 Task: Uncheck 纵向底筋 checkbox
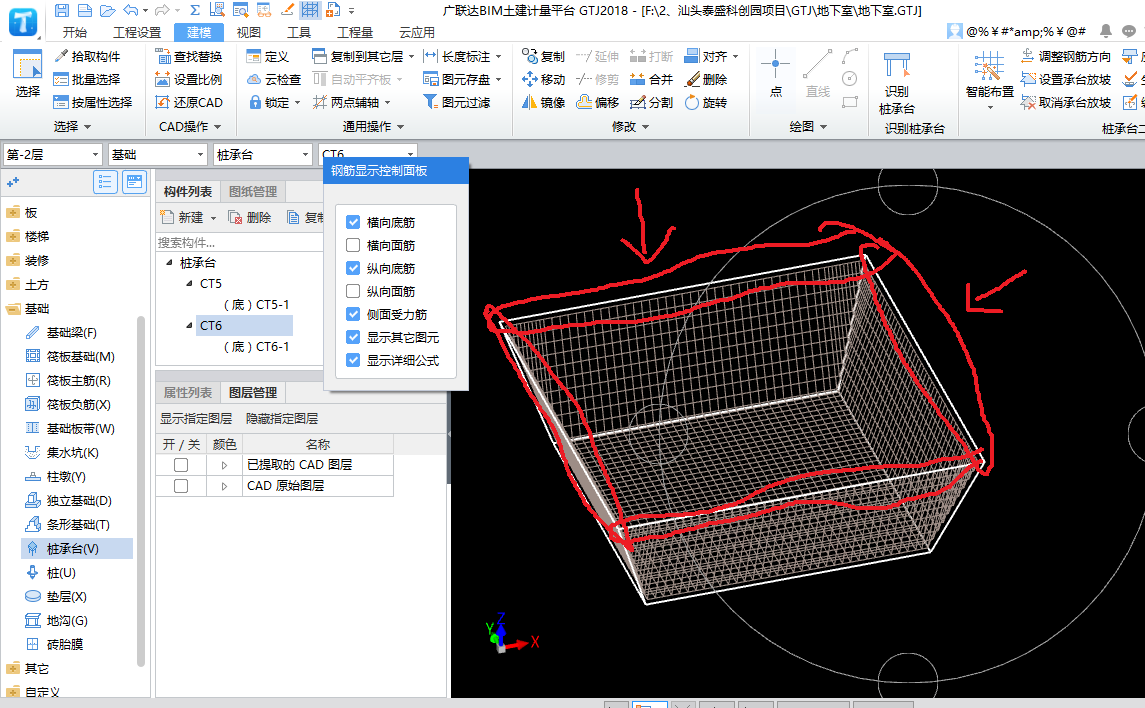coord(353,268)
